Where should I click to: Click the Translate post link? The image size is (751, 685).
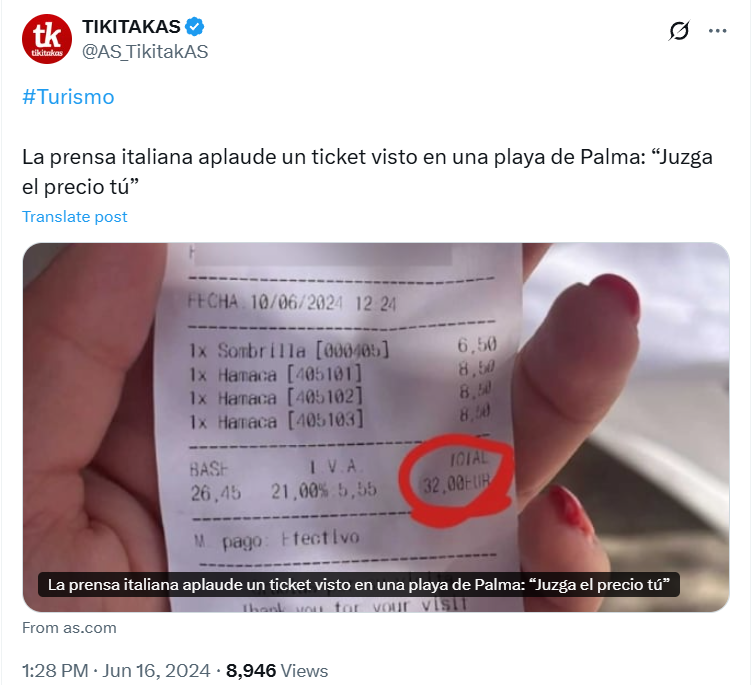tap(75, 217)
